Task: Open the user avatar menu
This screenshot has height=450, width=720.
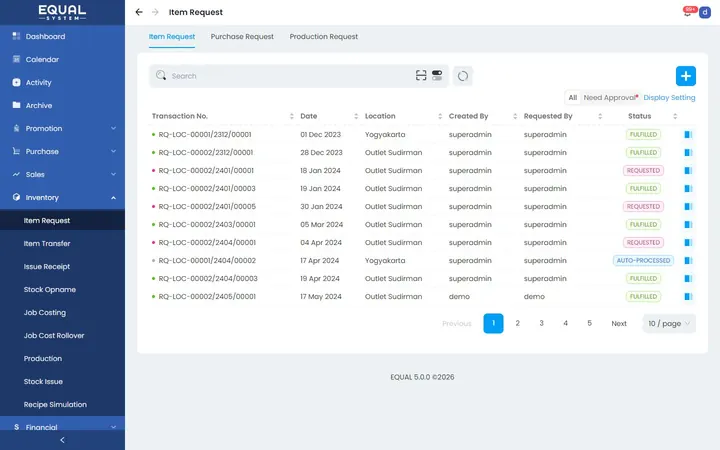Action: 705,12
